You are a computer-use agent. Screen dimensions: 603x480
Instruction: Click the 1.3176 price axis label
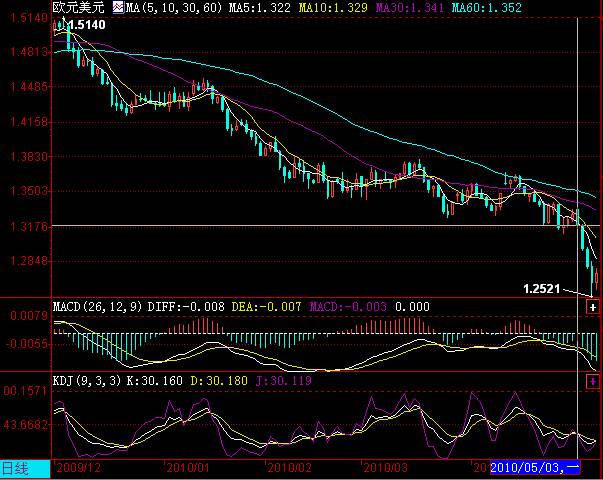click(x=29, y=227)
